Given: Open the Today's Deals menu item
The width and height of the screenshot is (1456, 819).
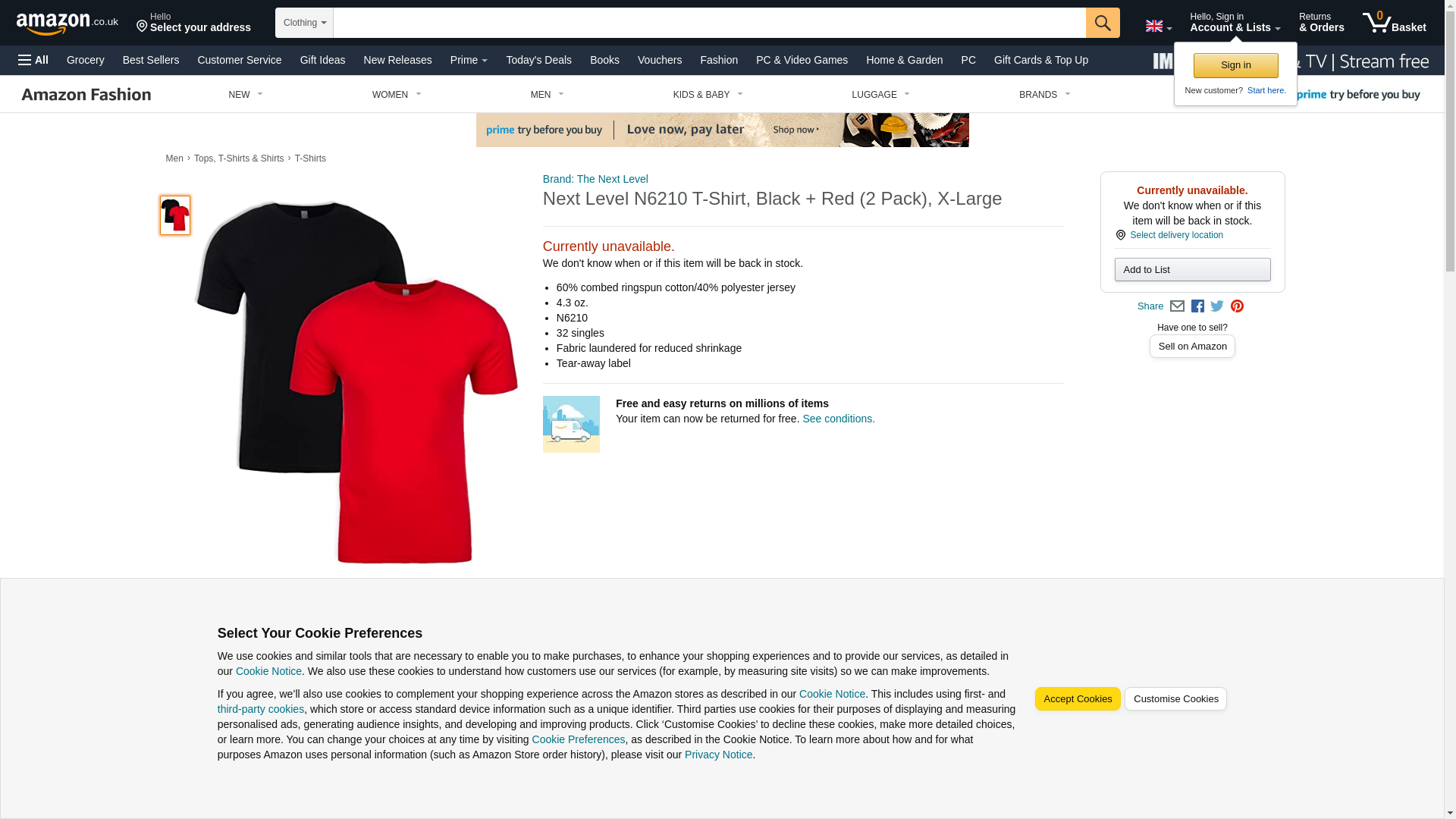Looking at the screenshot, I should 538,60.
